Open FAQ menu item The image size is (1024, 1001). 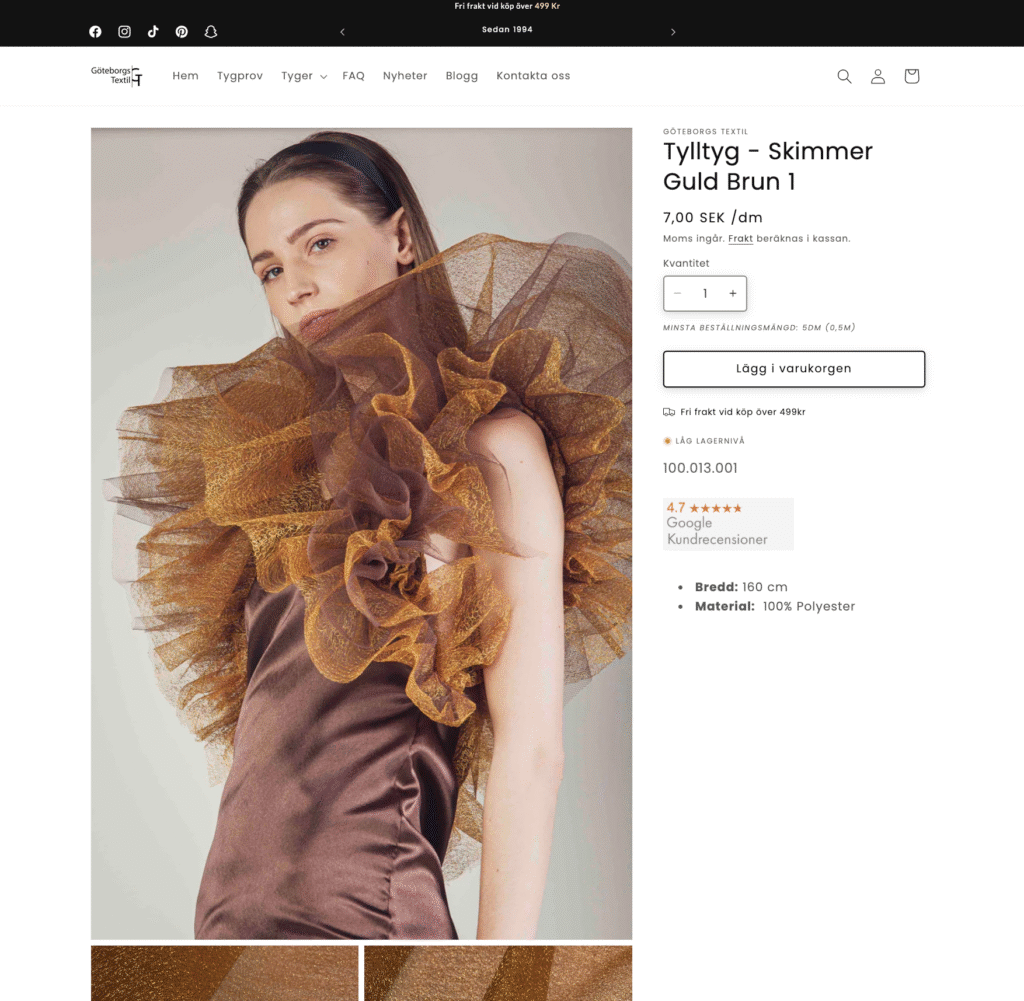[353, 76]
